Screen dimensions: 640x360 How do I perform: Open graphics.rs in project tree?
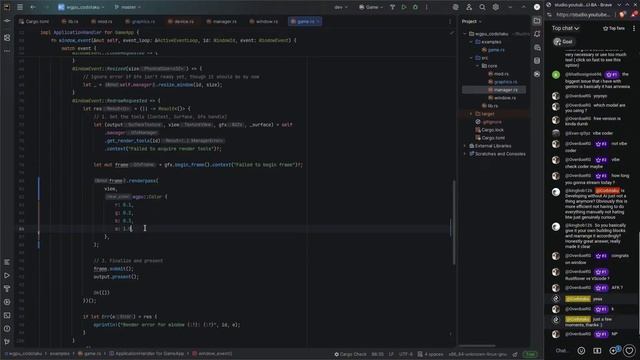click(x=502, y=82)
